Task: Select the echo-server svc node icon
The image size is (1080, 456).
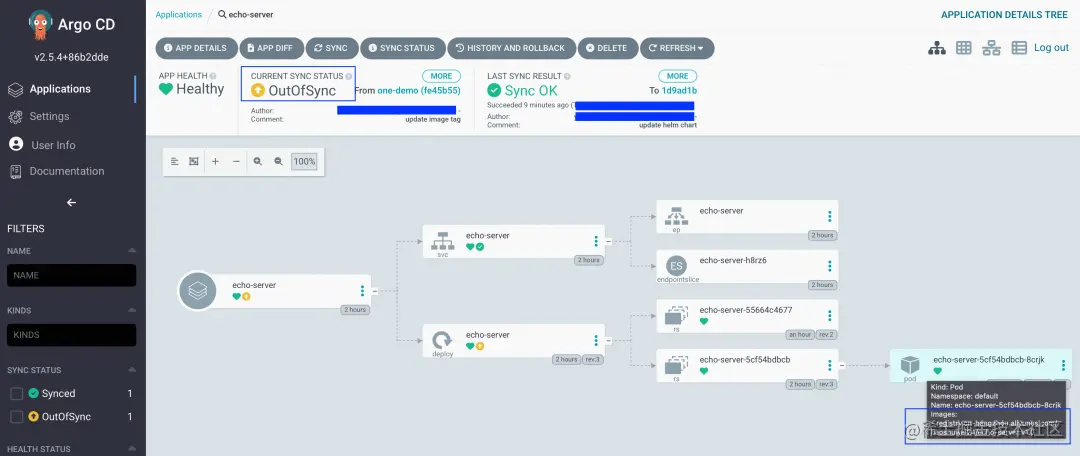Action: pos(442,241)
